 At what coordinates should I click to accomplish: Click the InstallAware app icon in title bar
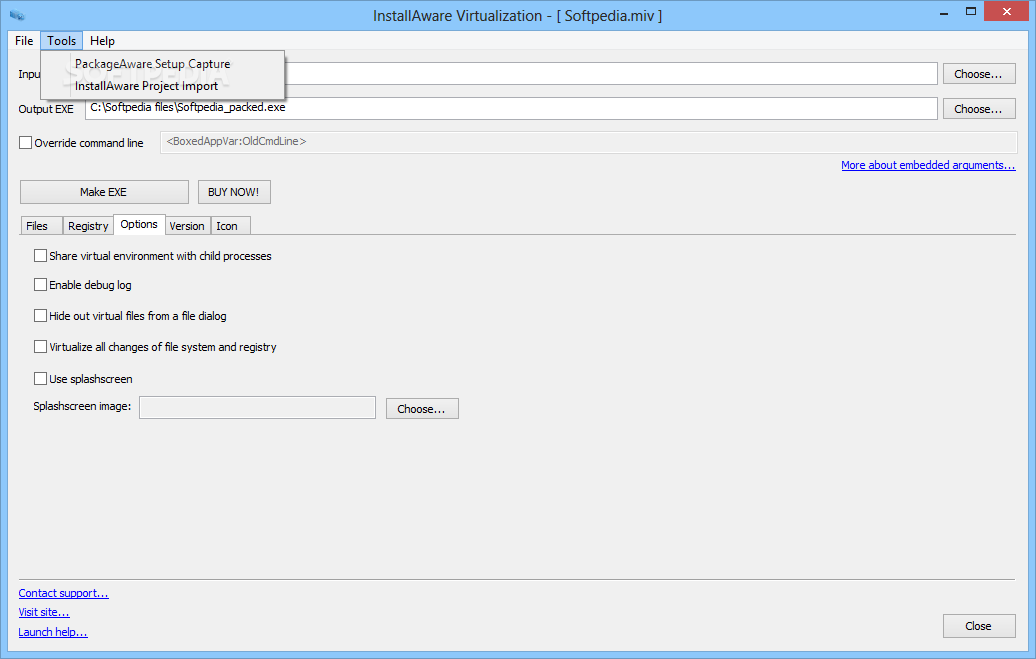[17, 15]
